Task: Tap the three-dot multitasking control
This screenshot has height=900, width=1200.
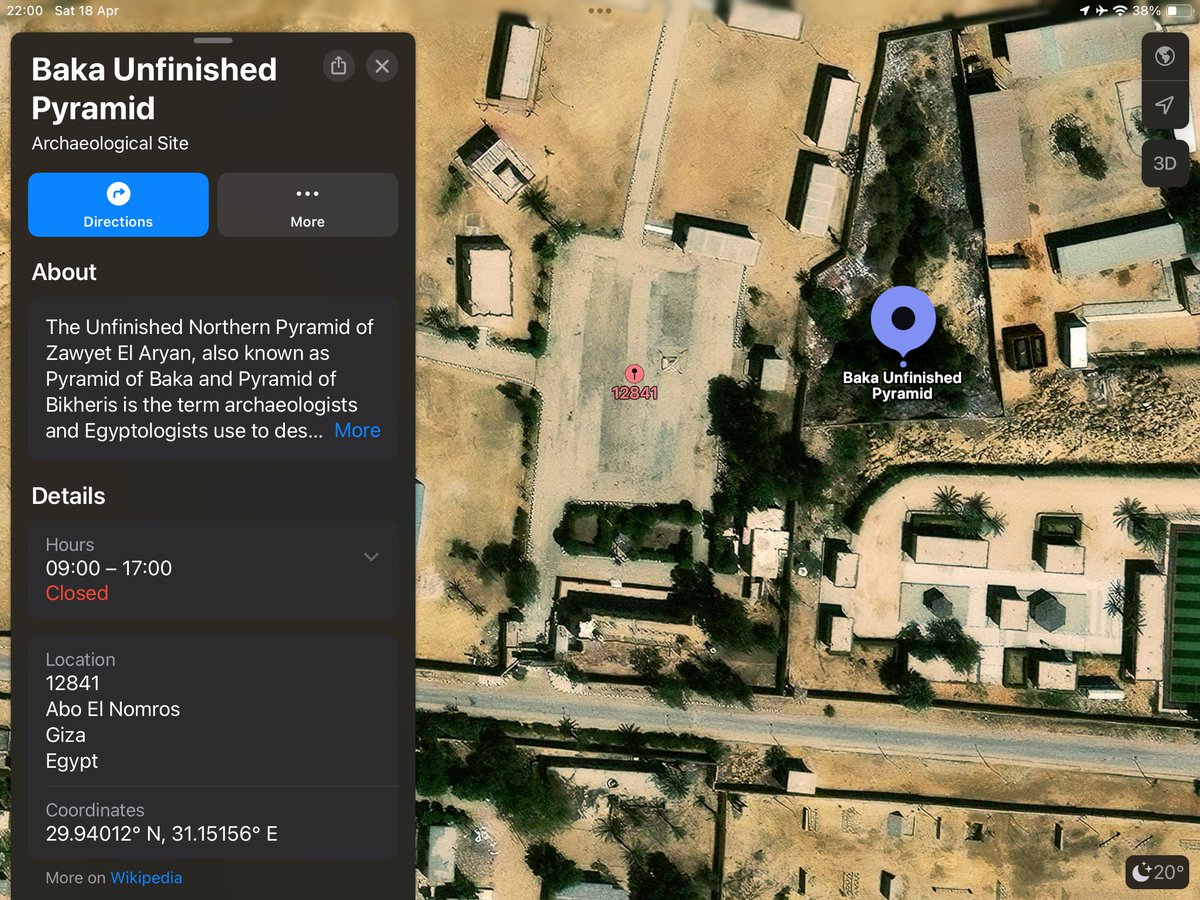Action: coord(600,11)
